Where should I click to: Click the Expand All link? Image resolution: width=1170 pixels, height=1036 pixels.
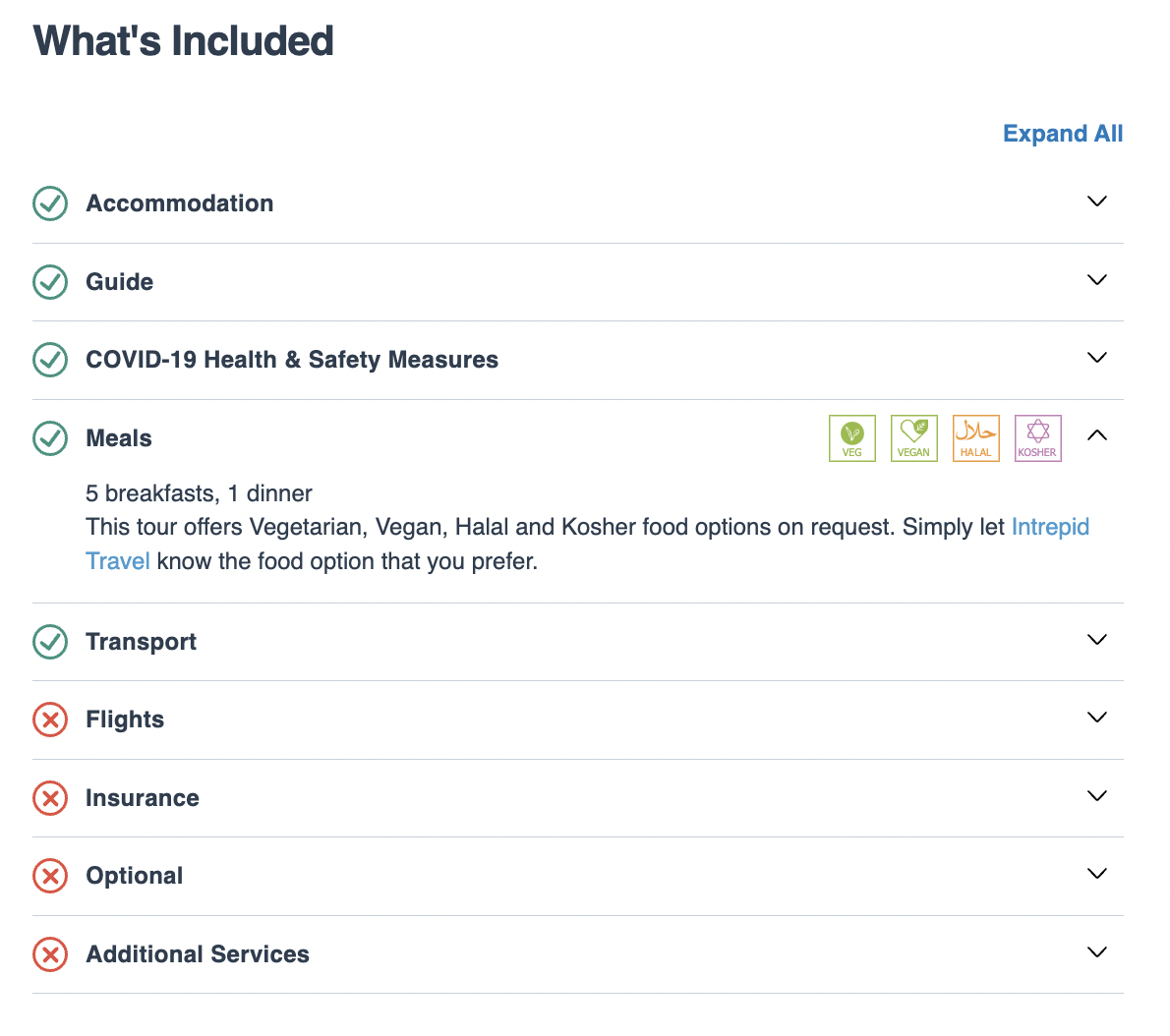point(1063,134)
